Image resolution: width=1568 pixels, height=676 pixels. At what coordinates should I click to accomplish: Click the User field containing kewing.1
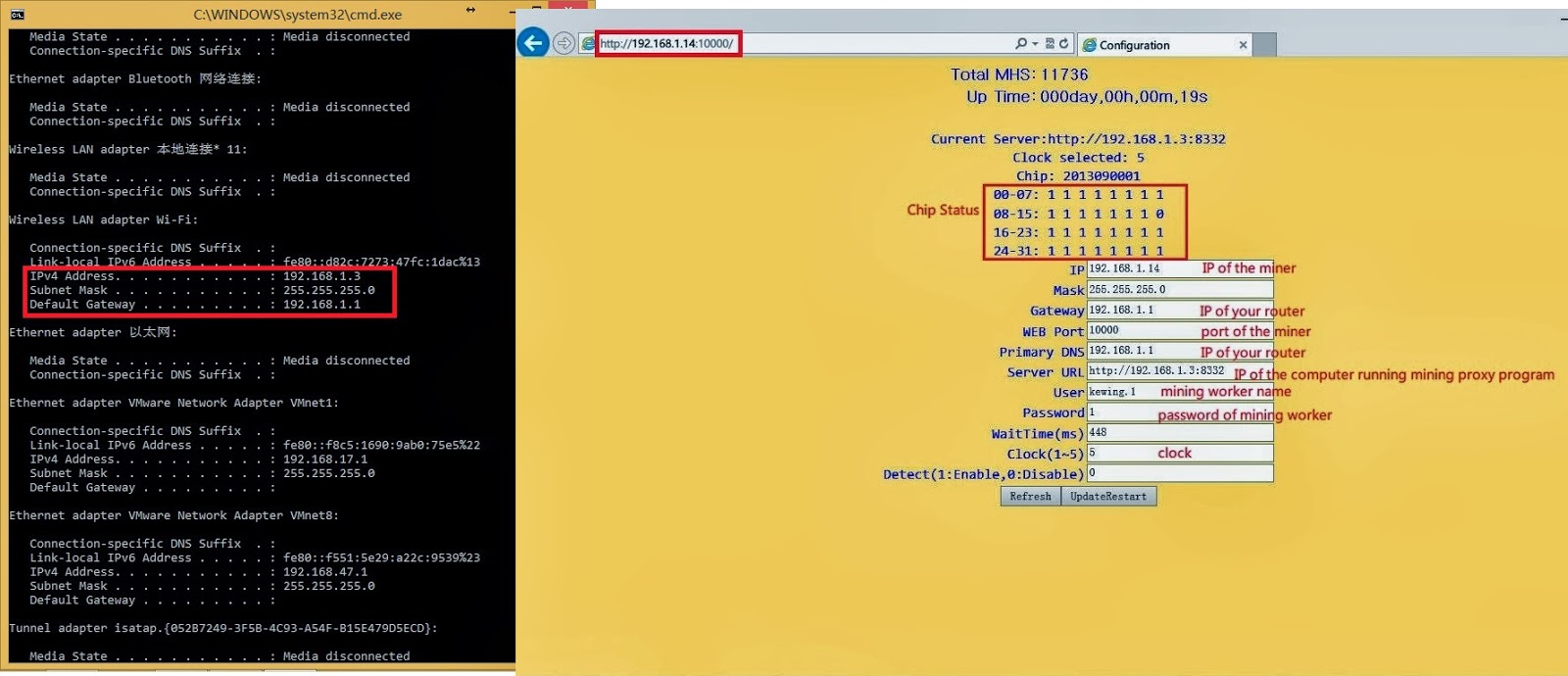tap(1180, 392)
